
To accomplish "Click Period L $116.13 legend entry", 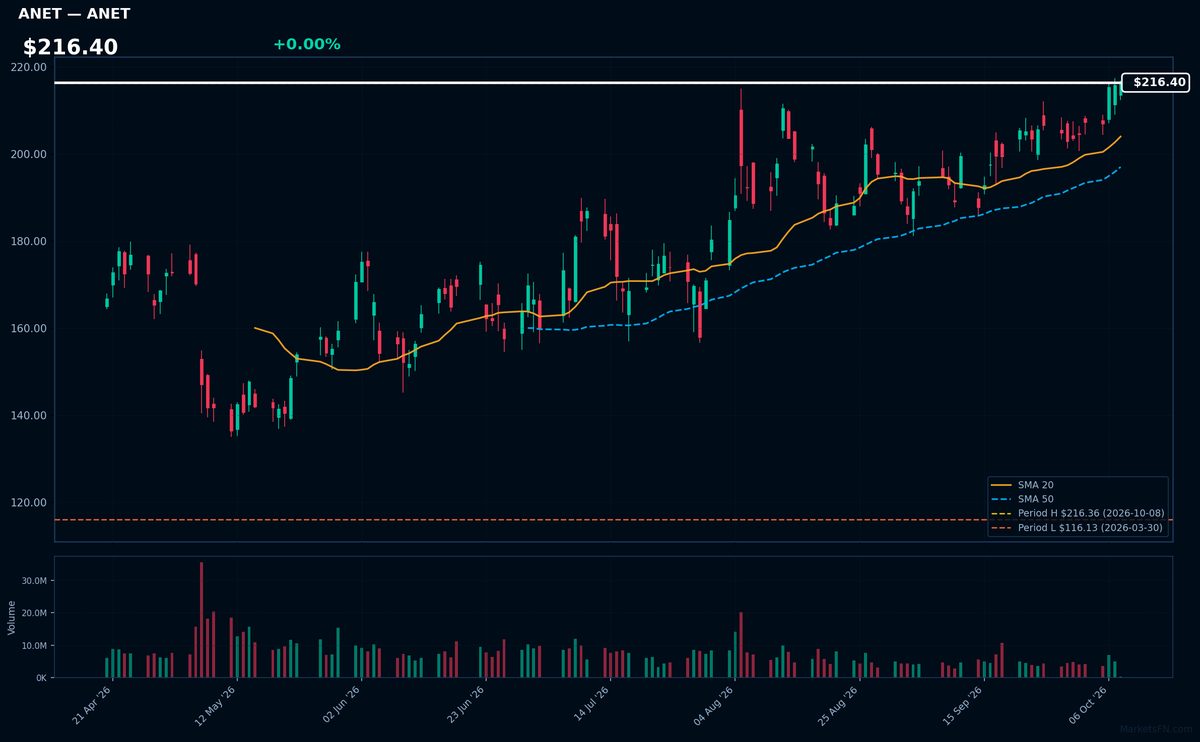I will 1077,527.
